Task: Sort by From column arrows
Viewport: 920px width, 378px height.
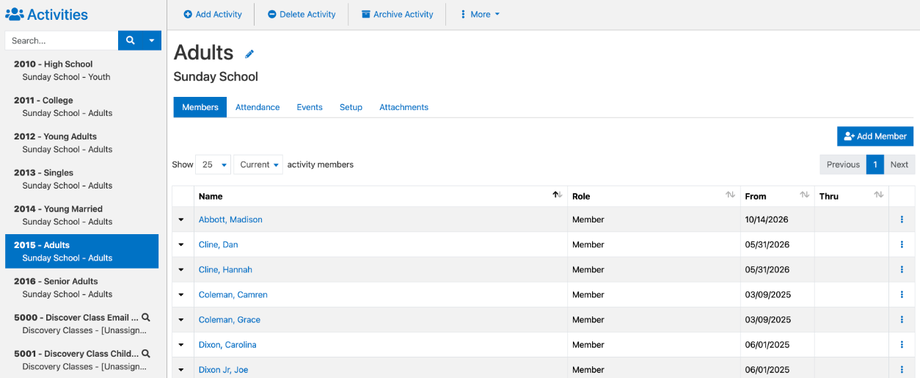Action: point(804,195)
